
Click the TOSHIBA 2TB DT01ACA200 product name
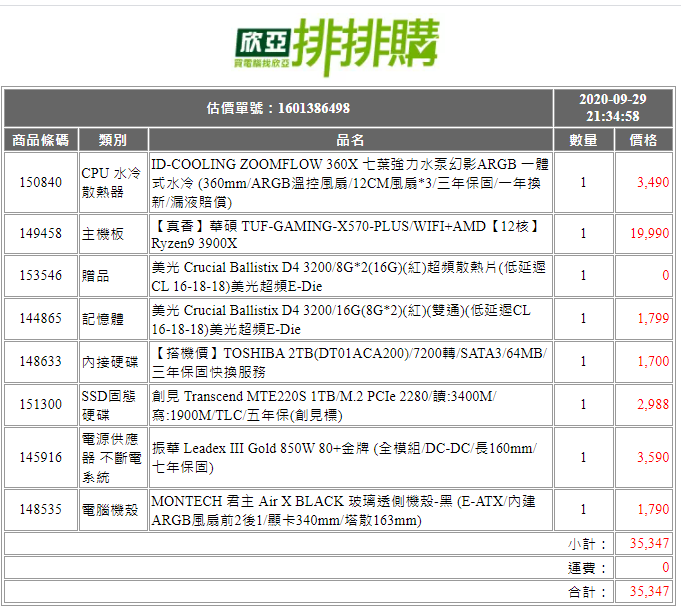coord(349,362)
